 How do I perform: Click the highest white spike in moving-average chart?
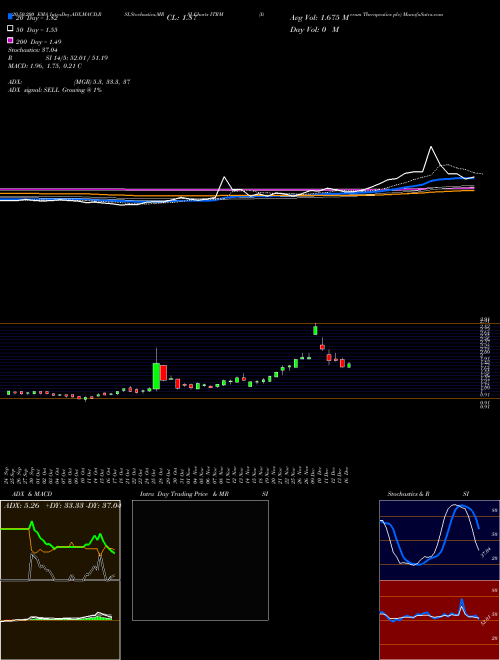431,147
